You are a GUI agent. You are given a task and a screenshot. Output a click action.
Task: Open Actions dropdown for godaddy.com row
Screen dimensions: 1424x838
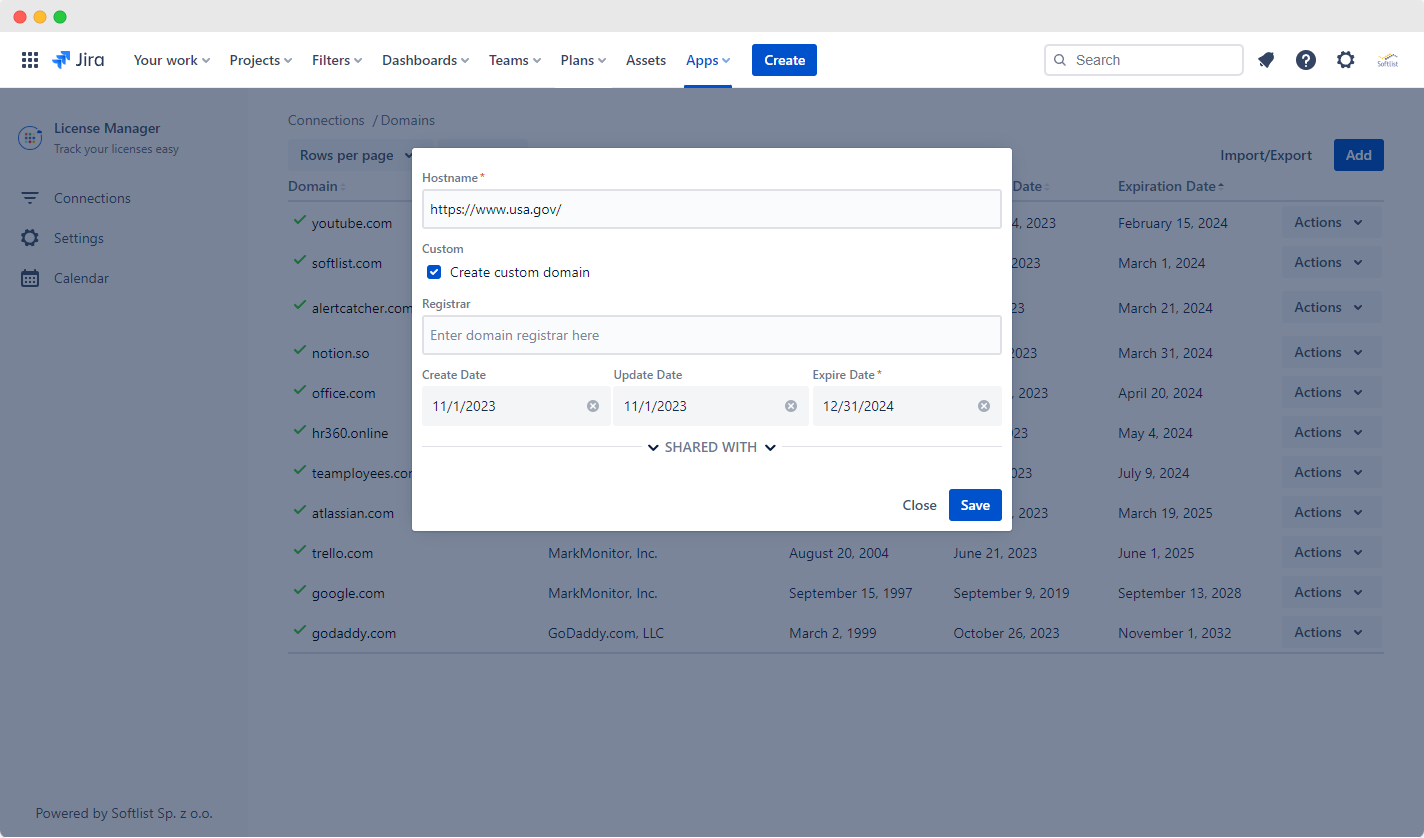point(1331,632)
